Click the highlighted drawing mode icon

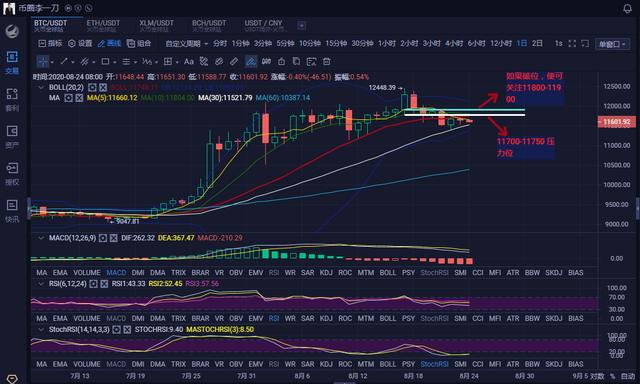(251, 62)
